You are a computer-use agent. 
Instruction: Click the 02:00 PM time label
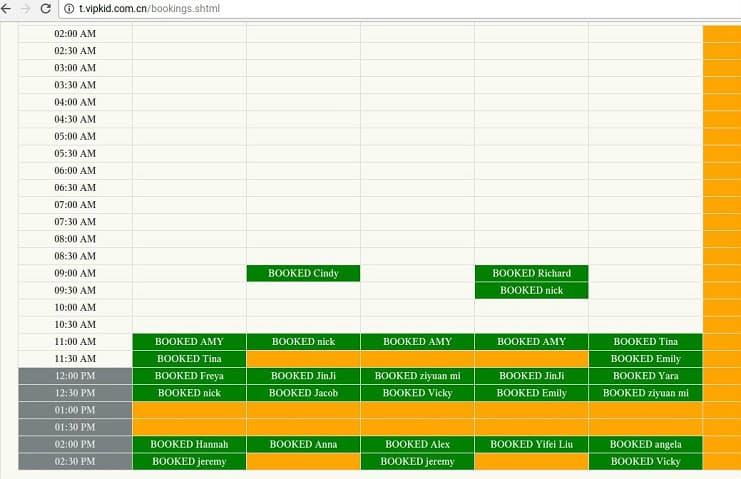(x=75, y=444)
